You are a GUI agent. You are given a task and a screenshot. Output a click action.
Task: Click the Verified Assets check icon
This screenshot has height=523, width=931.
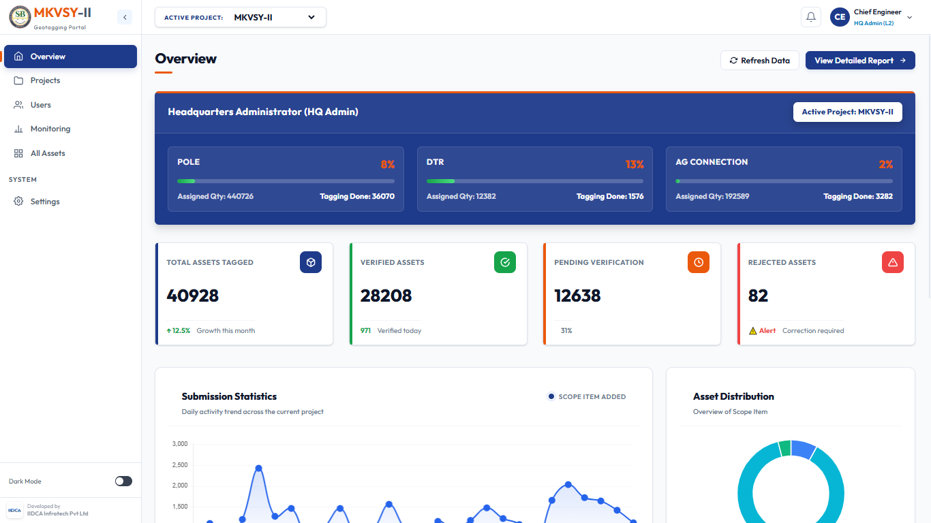pyautogui.click(x=505, y=262)
